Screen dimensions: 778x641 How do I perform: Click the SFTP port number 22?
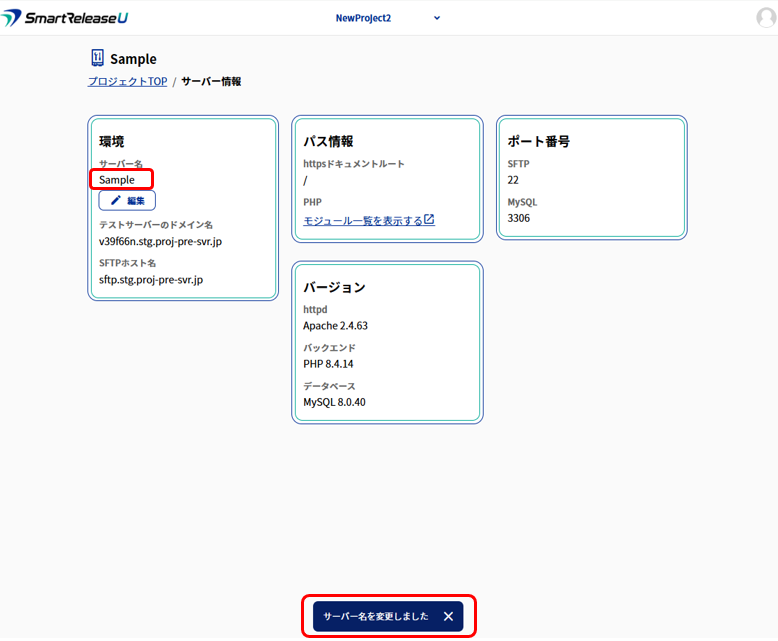pyautogui.click(x=514, y=180)
